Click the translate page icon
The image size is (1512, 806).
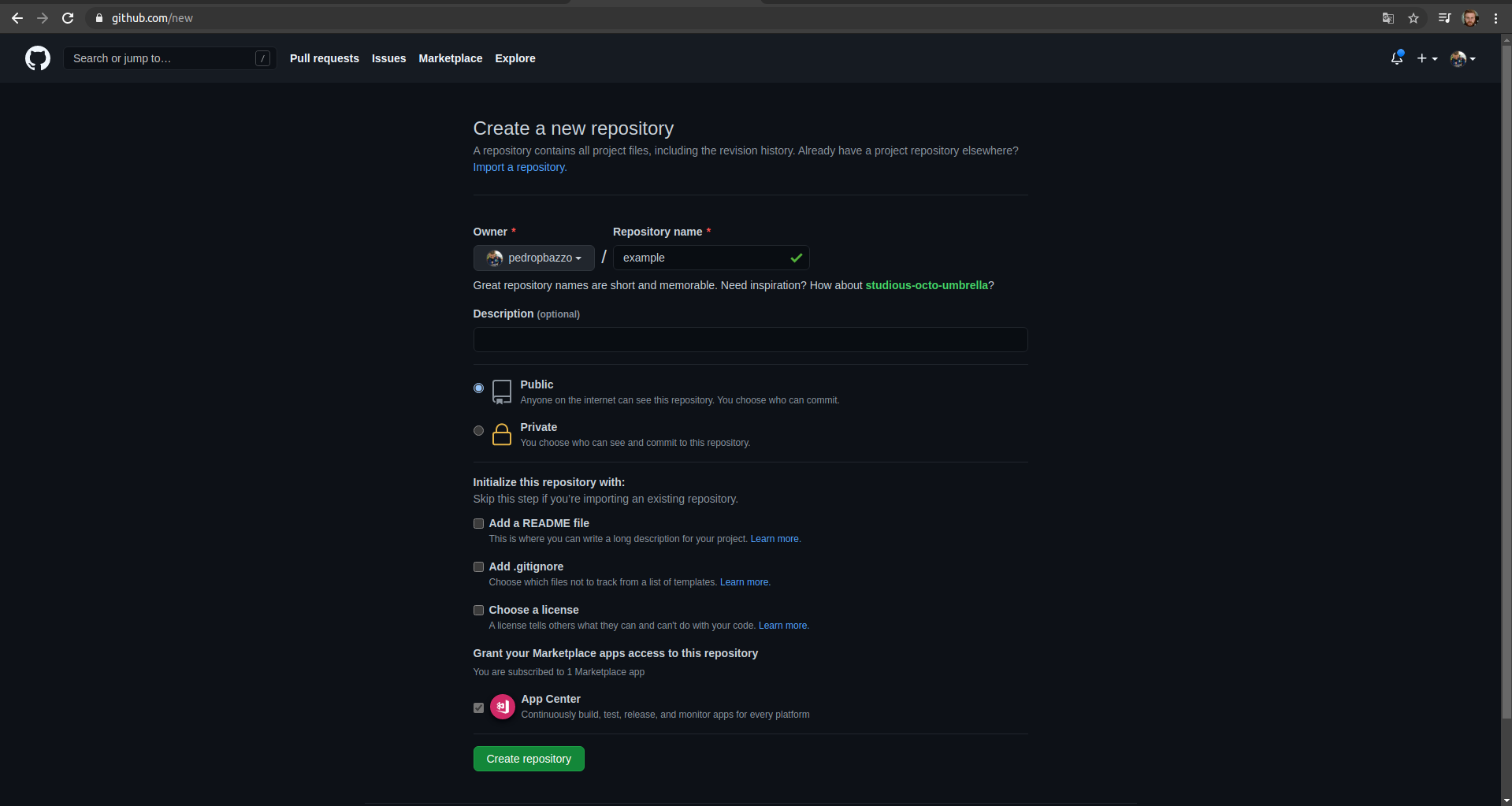point(1388,18)
